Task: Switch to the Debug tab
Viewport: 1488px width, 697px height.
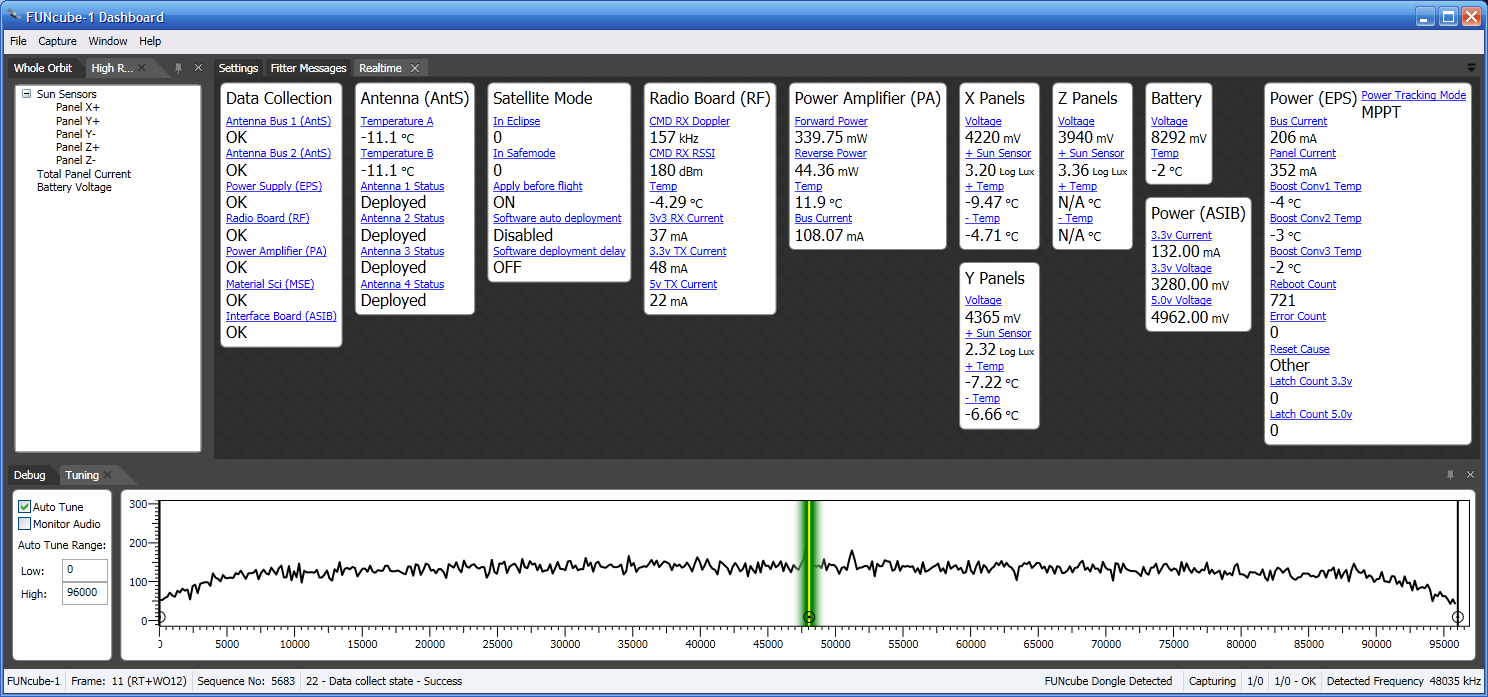Action: coord(30,475)
